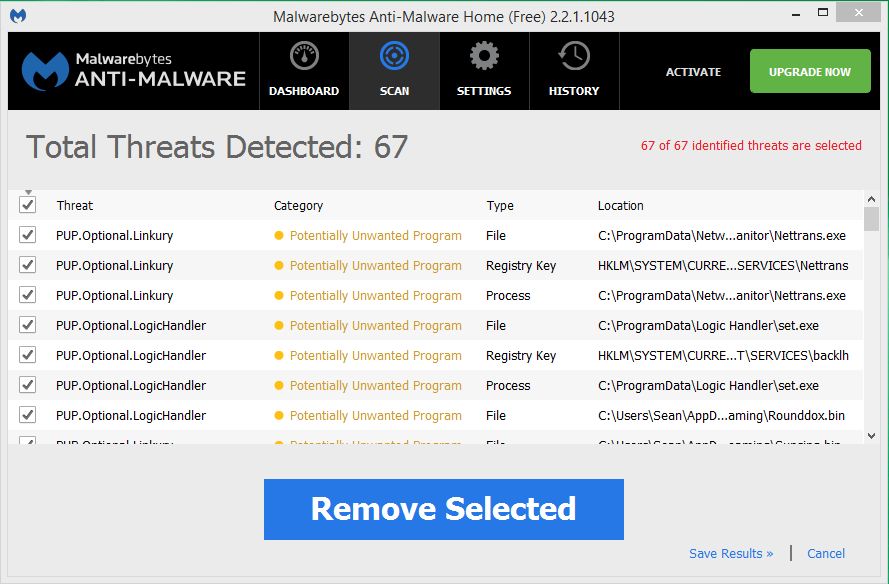Click 'Potentially Unwanted Program' in Rounddox.bin row
Viewport: 889px width, 584px height.
[375, 416]
